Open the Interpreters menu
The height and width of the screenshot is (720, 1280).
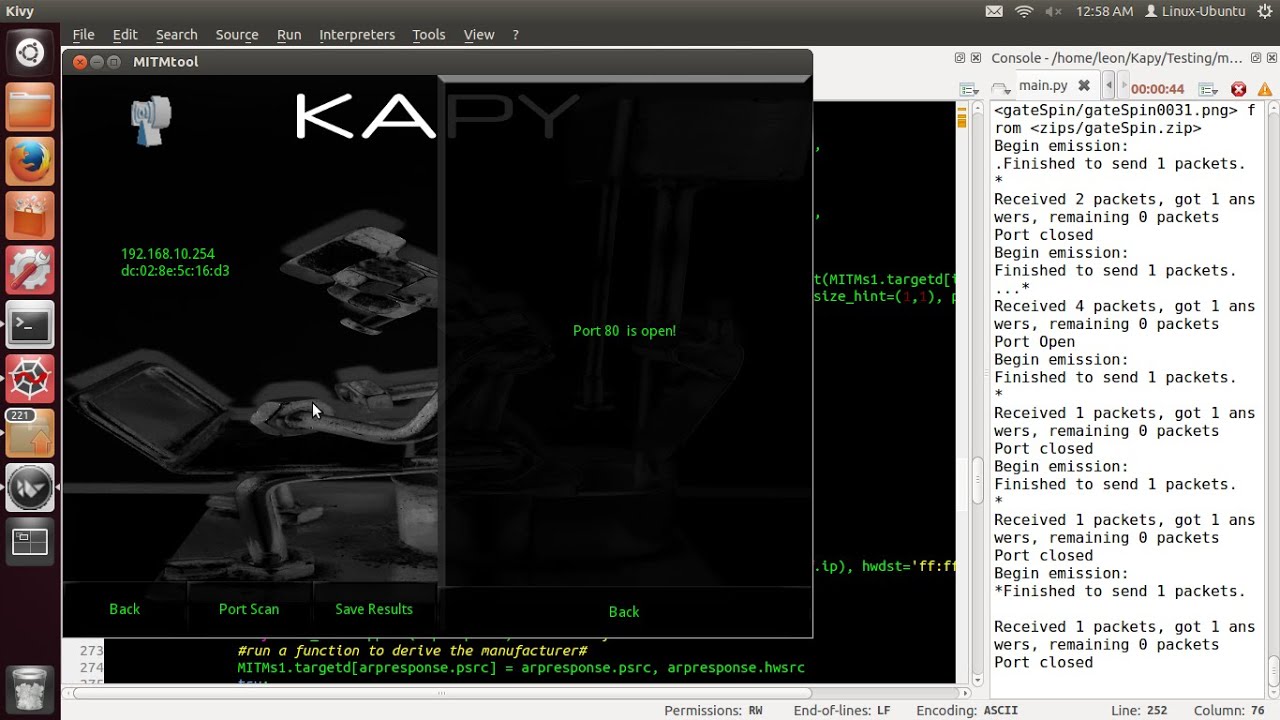pyautogui.click(x=357, y=34)
